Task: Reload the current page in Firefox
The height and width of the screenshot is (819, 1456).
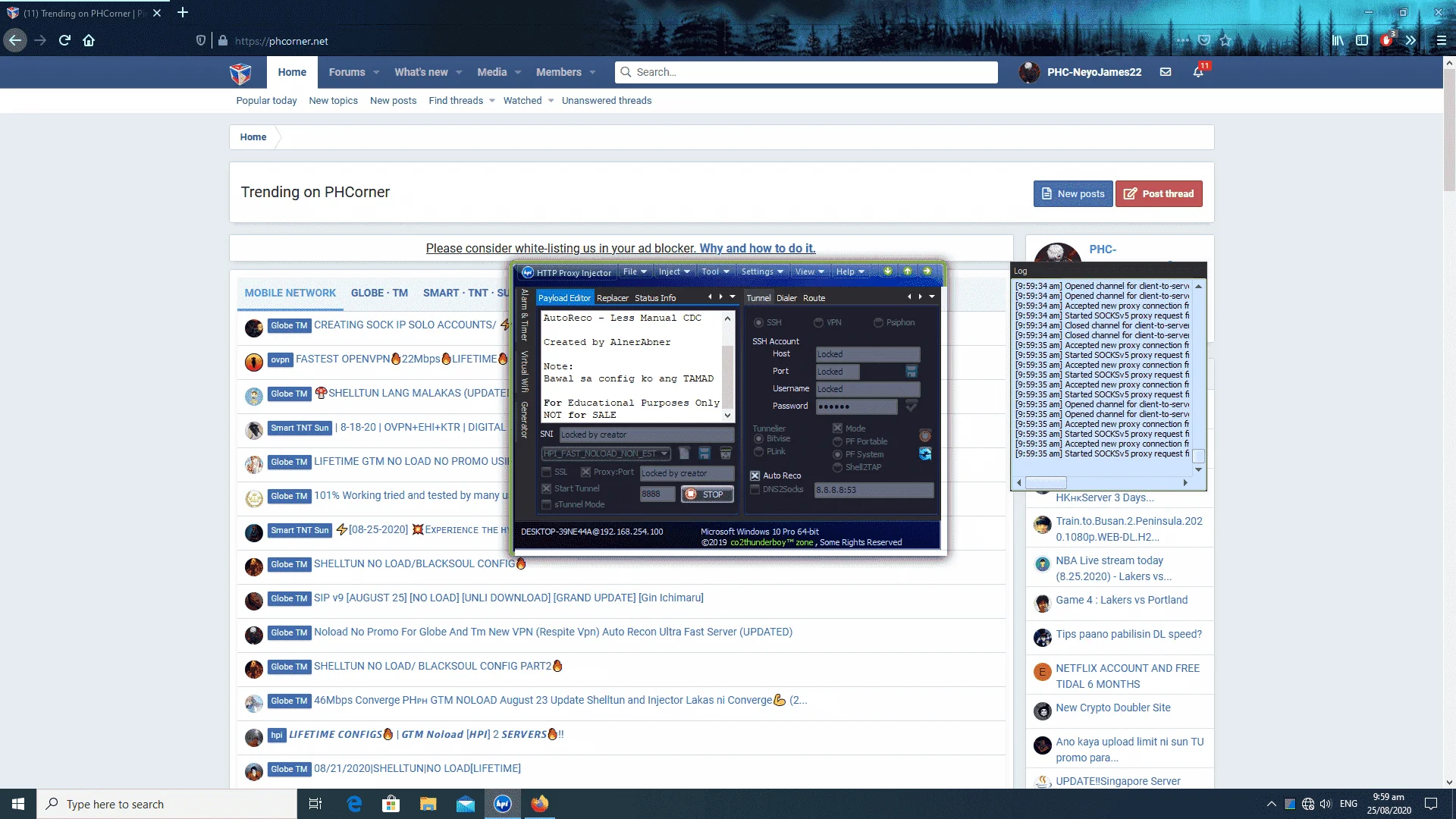Action: [64, 41]
